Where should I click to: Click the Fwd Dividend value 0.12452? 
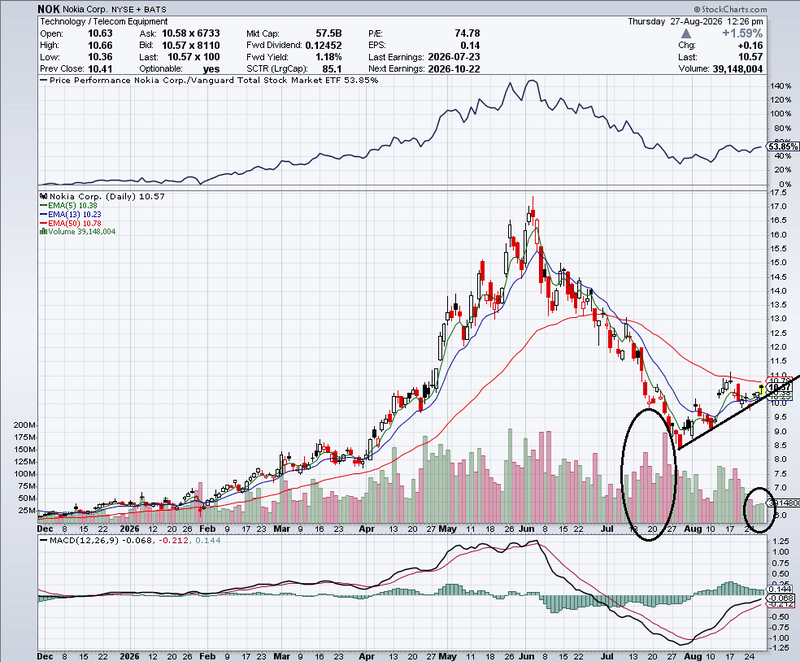click(323, 45)
